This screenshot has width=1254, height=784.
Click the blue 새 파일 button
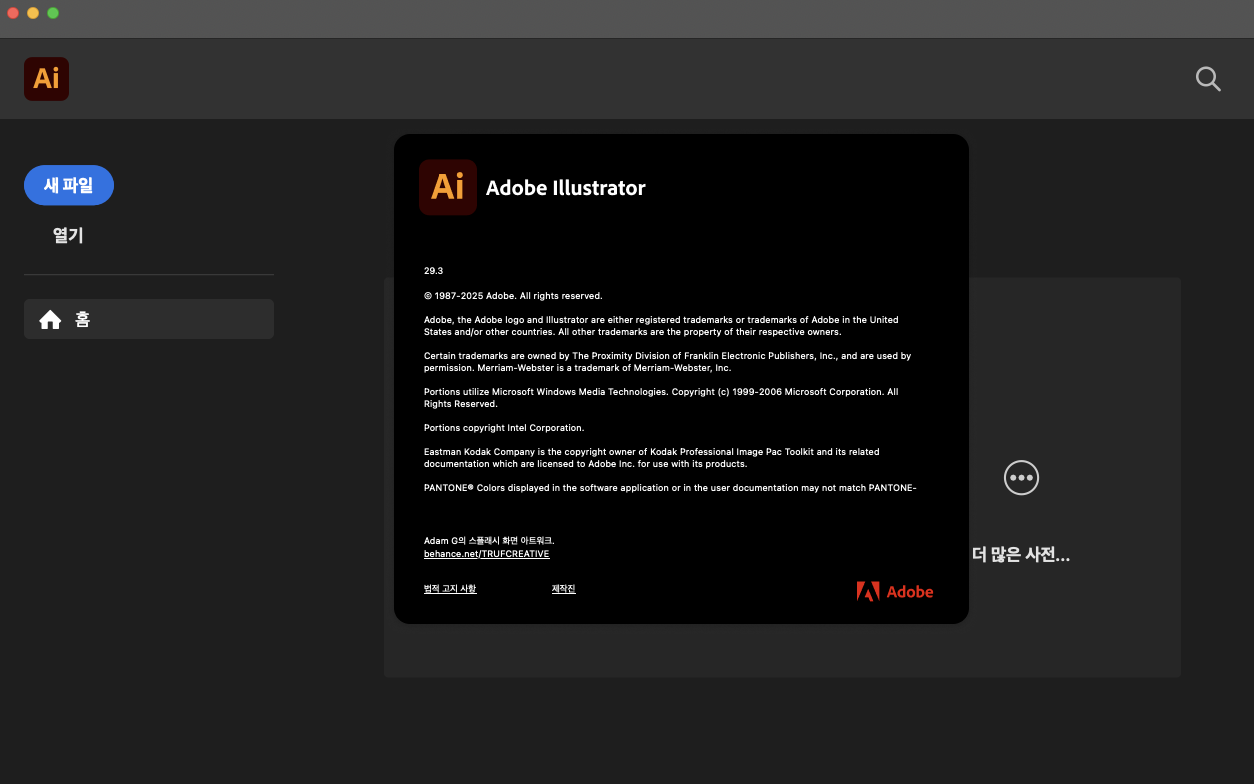click(x=69, y=185)
